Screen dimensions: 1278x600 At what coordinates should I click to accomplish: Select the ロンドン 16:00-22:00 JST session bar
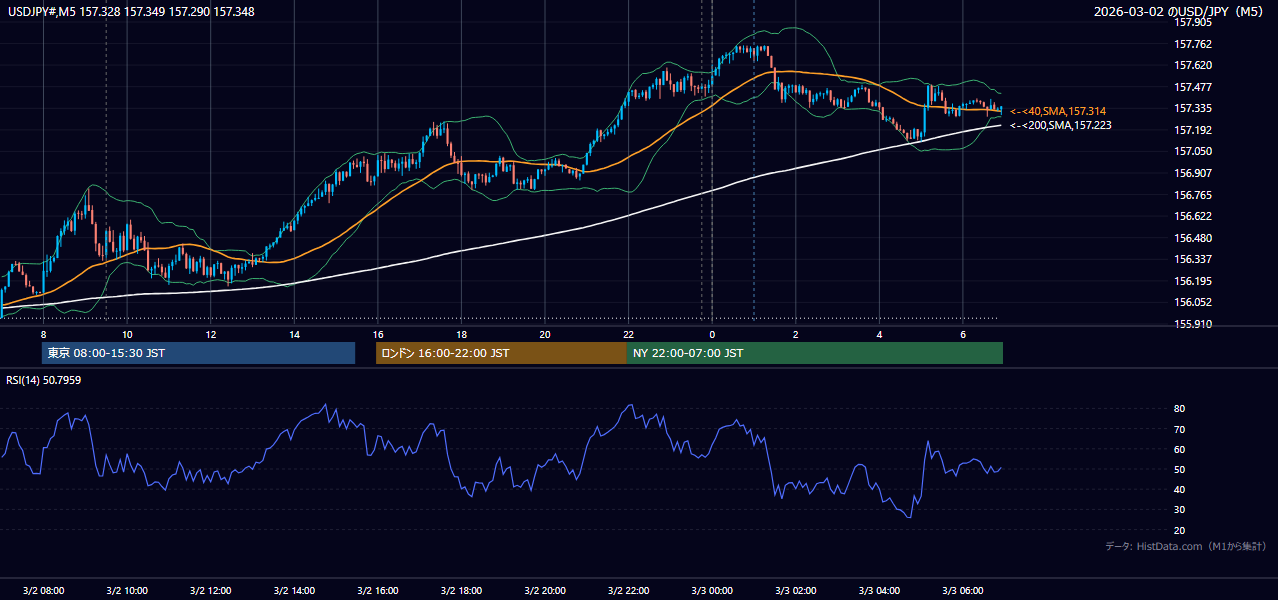tap(501, 353)
